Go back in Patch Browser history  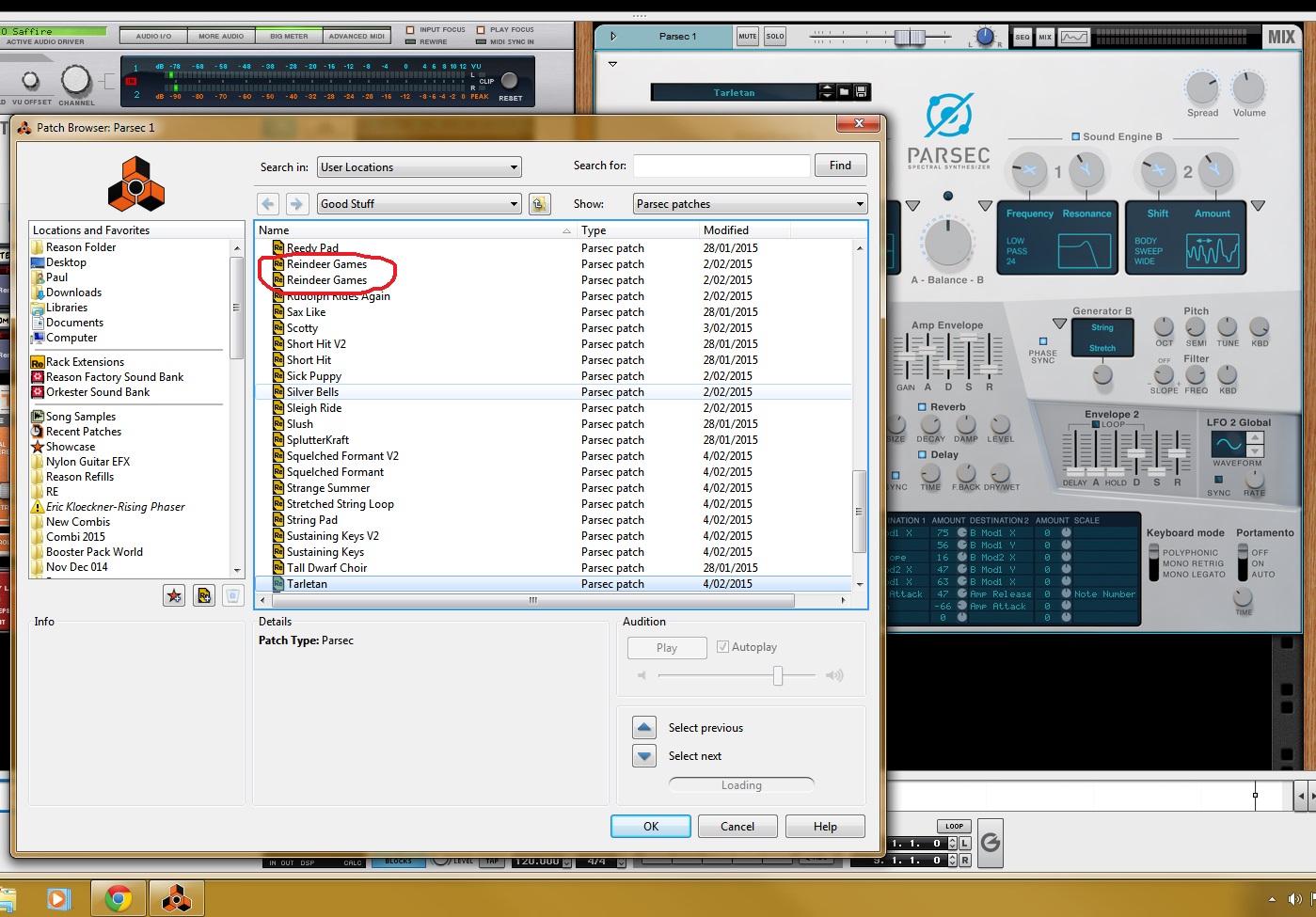[x=268, y=204]
